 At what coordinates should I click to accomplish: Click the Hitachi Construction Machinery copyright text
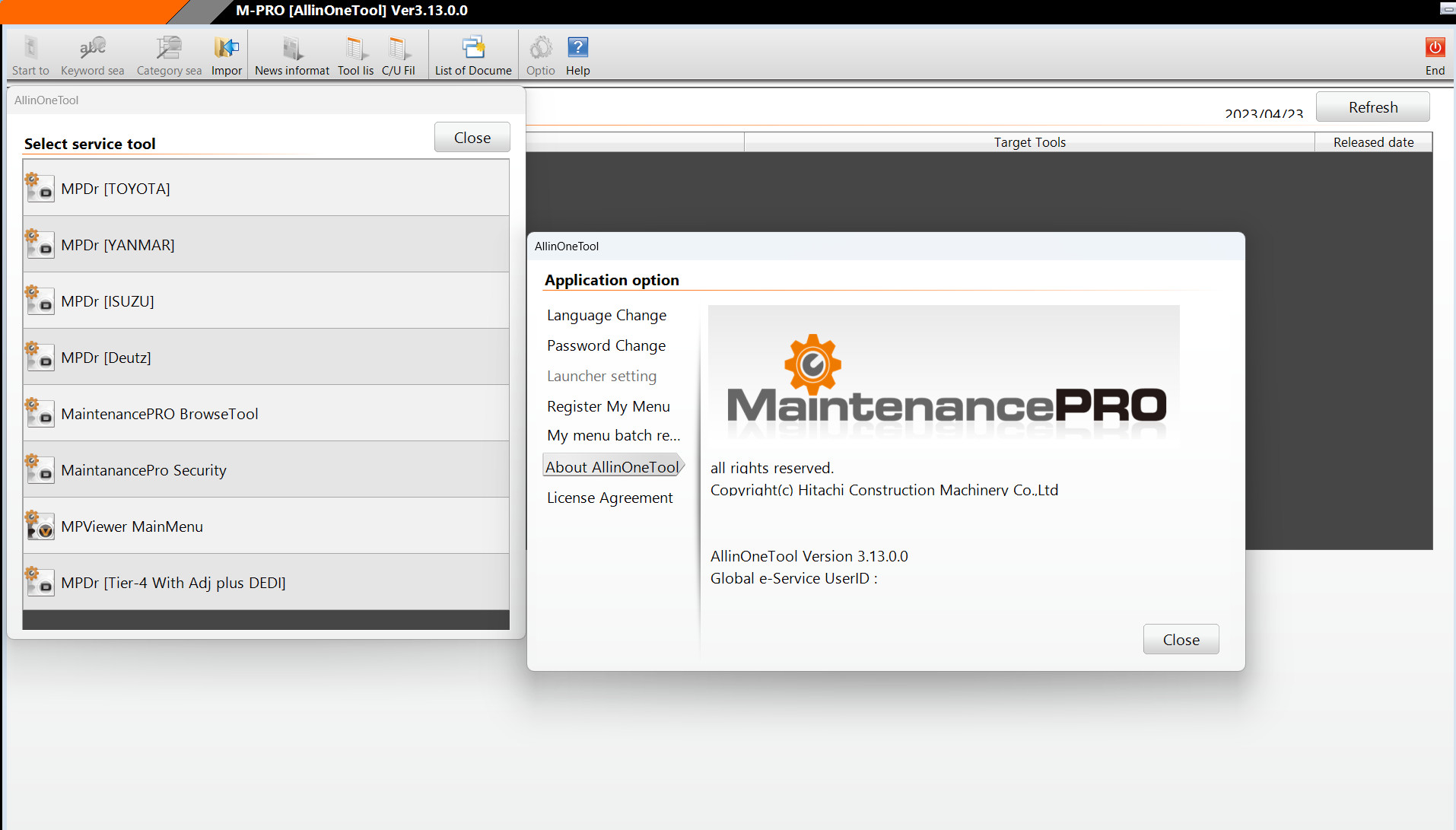click(884, 490)
